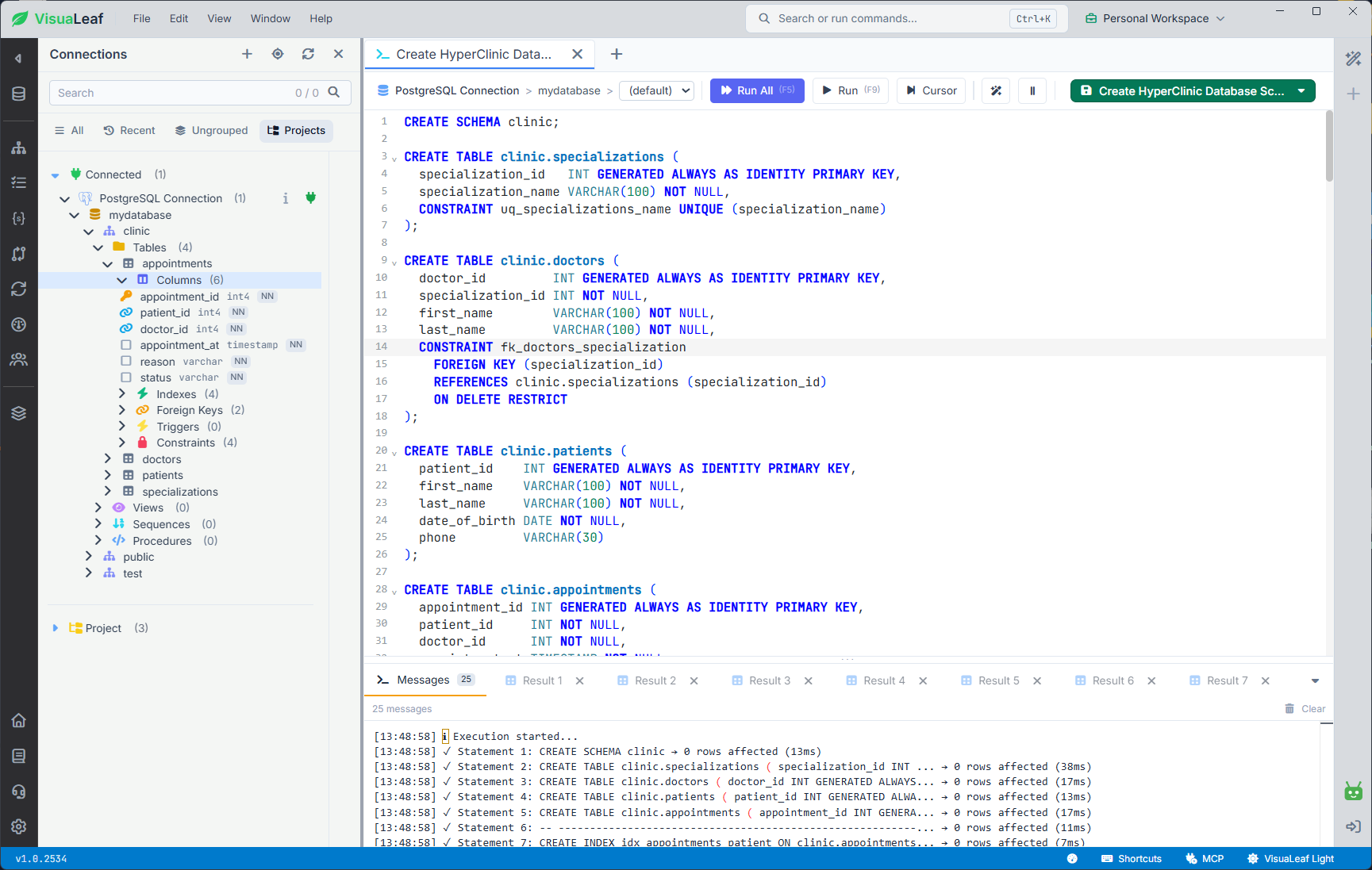
Task: Click the locate target icon in Connections
Action: (278, 54)
